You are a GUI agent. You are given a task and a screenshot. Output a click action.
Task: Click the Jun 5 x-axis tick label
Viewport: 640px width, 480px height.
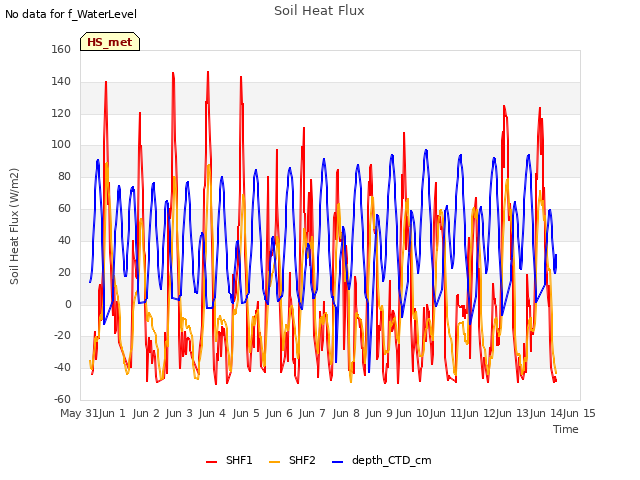coord(246,413)
